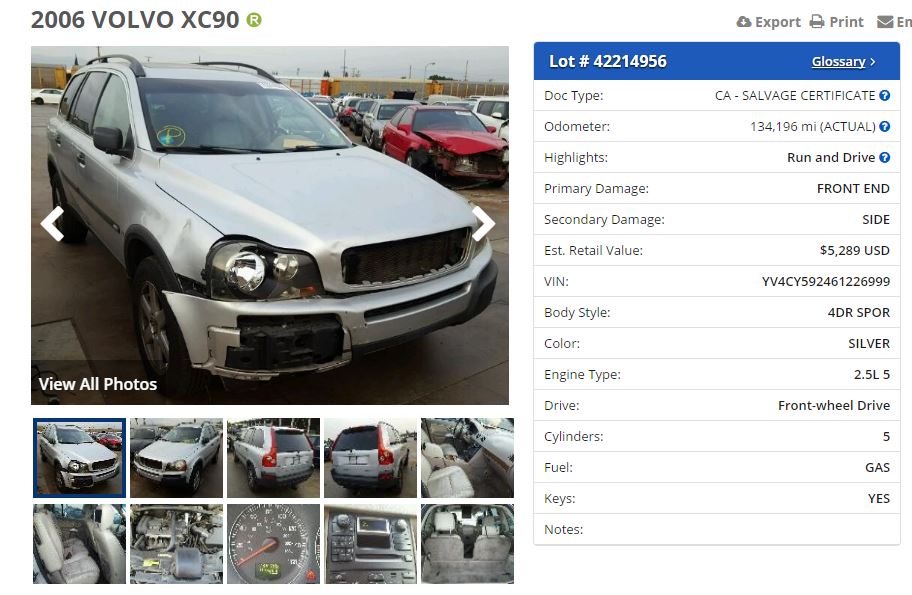Select the cargo area thumbnail
Screen dimensions: 912x595
pos(468,544)
